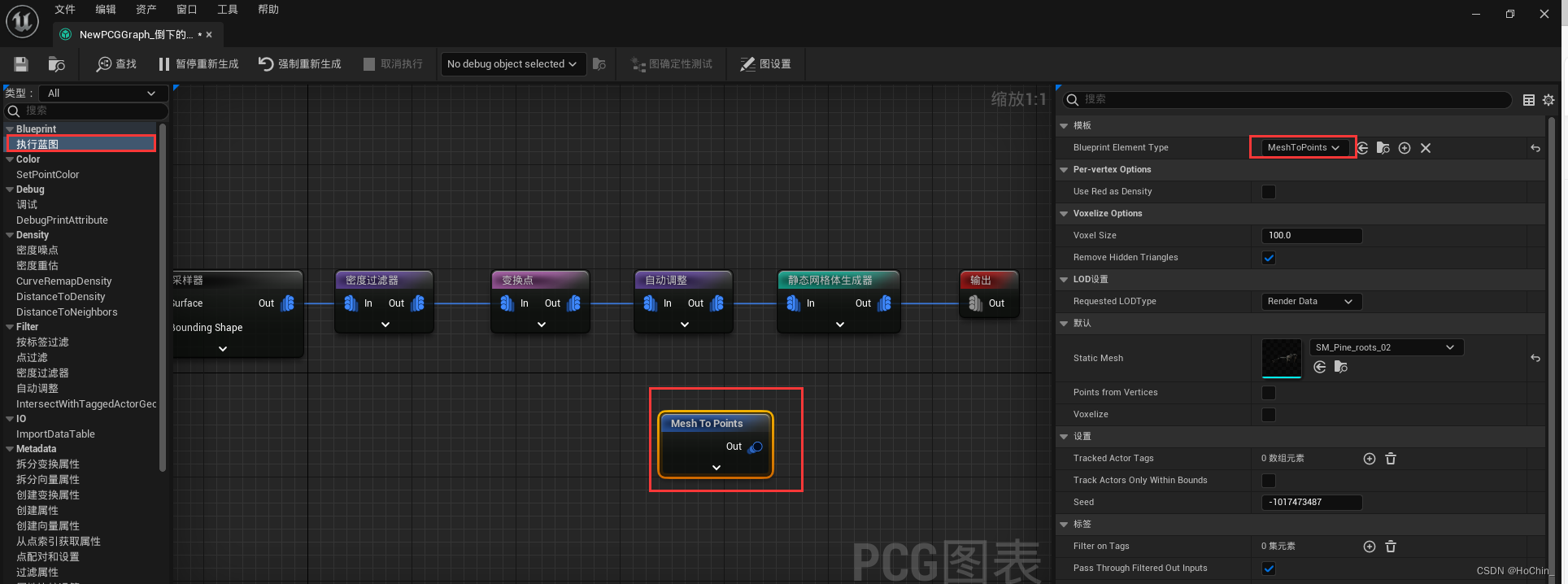
Task: Open the 类型 All filter dropdown
Action: coord(102,94)
